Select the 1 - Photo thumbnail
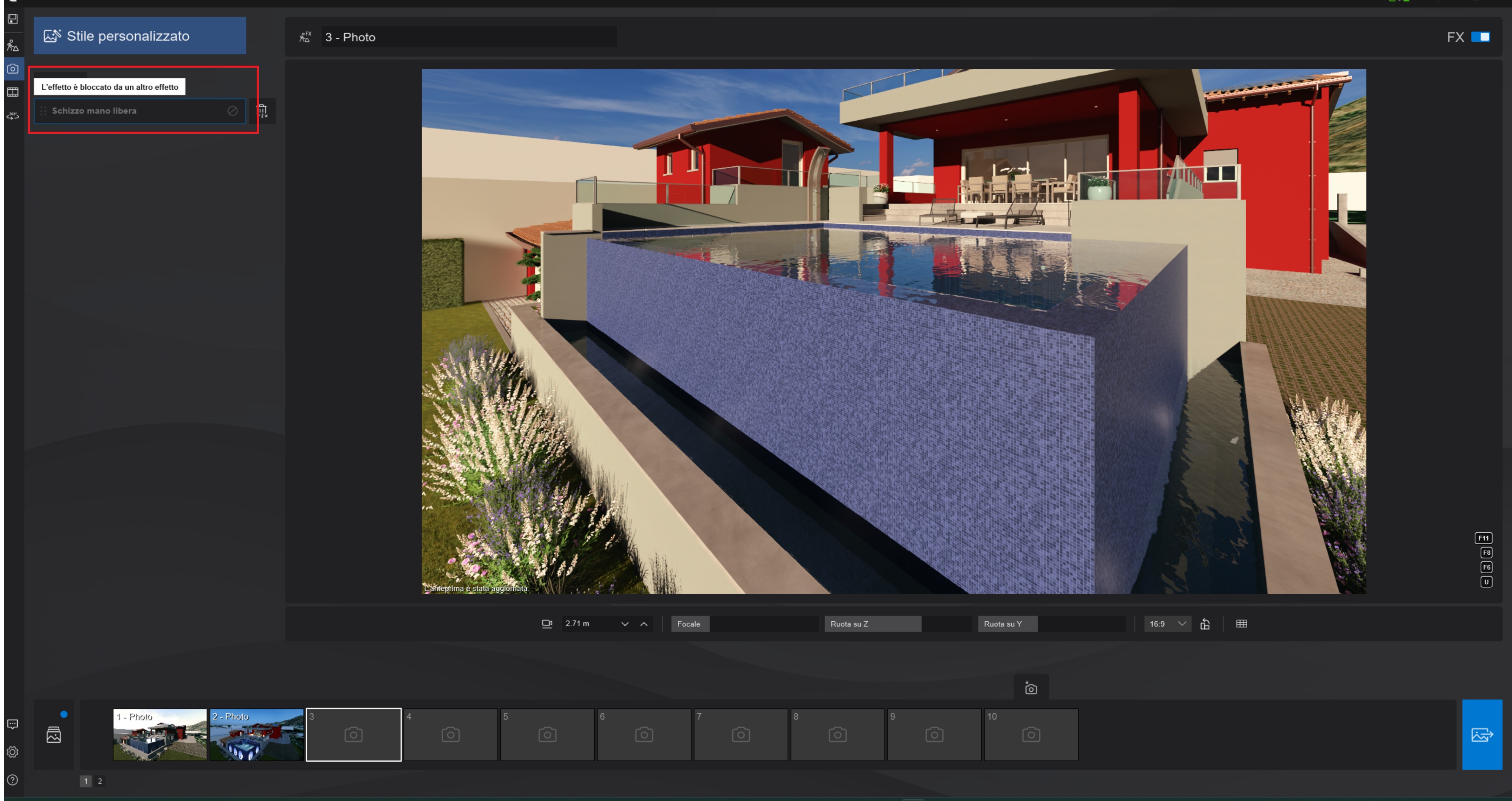1512x801 pixels. click(x=160, y=735)
